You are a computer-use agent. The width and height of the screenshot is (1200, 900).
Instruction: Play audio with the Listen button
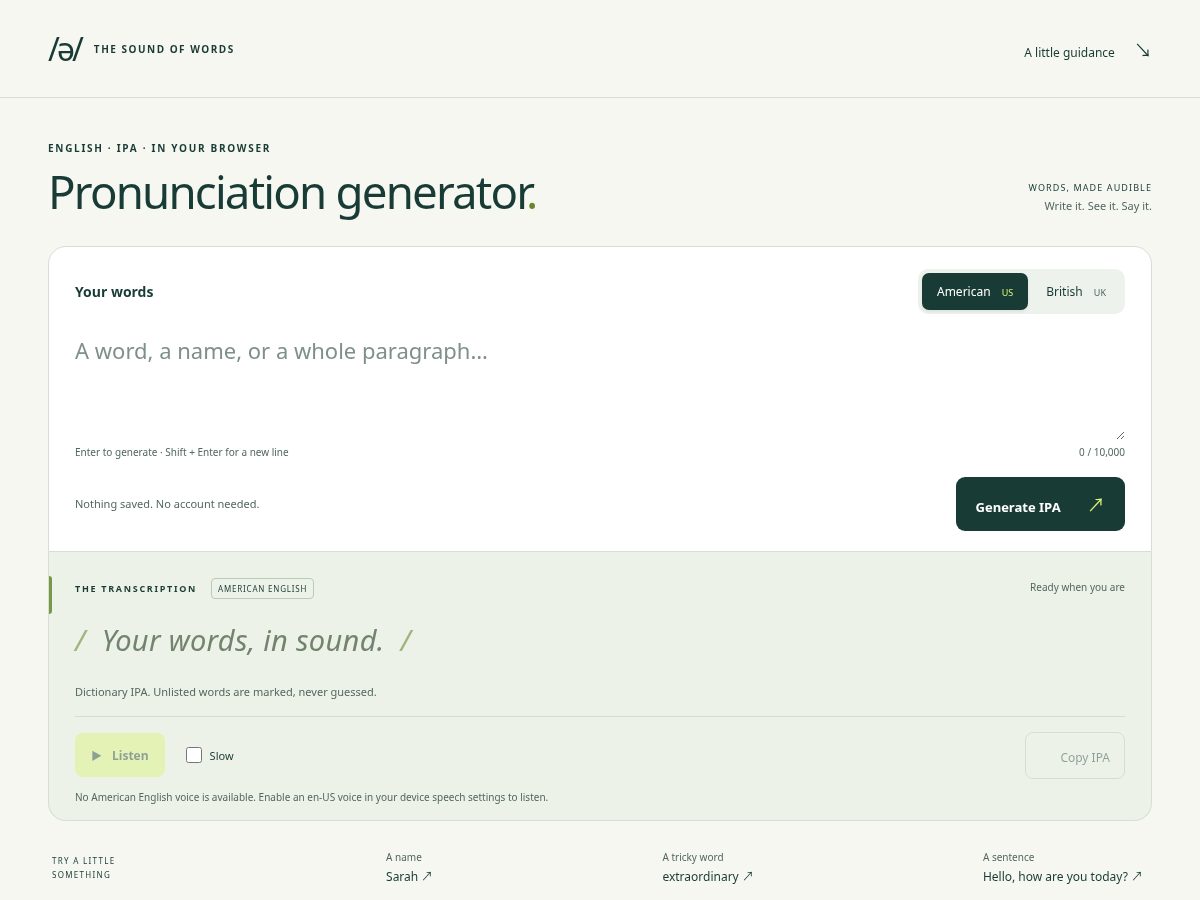click(x=120, y=755)
